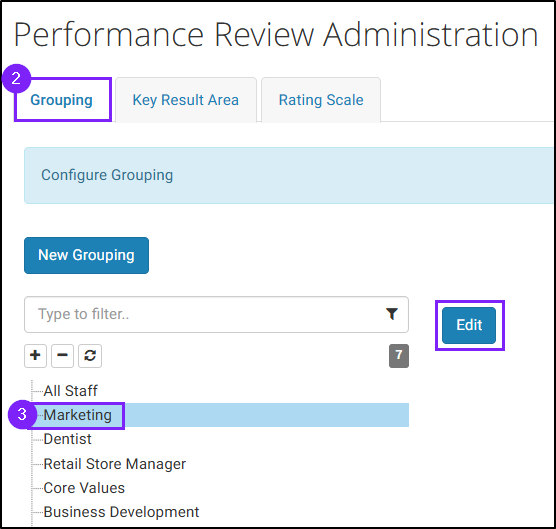The width and height of the screenshot is (556, 529).
Task: Switch to the Key Result Area tab
Action: [186, 100]
